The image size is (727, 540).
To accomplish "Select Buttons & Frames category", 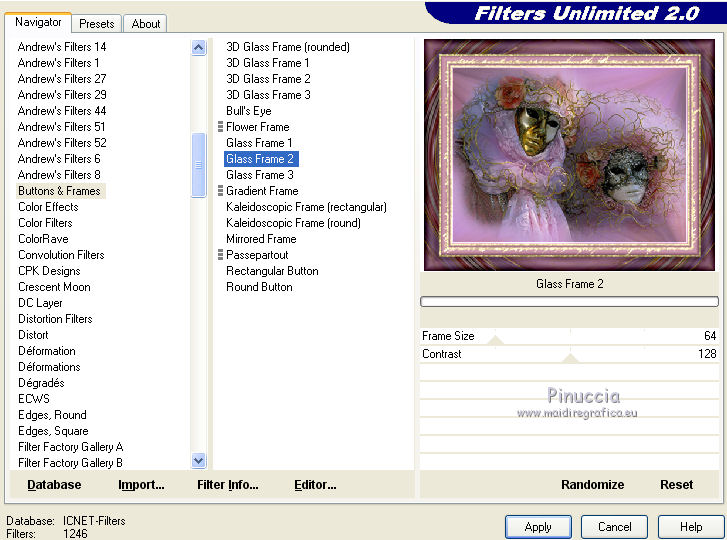I will (59, 191).
